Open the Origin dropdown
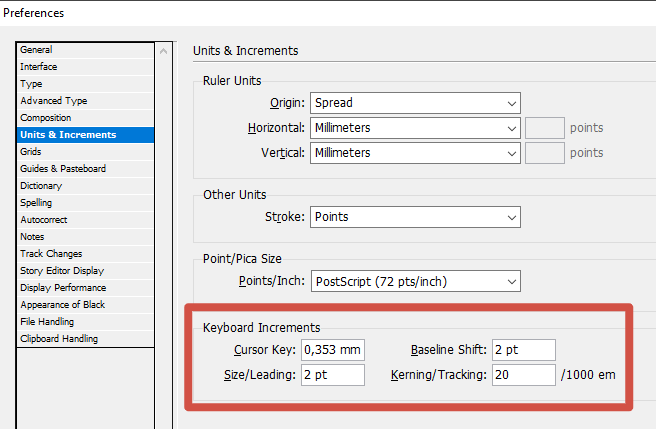The width and height of the screenshot is (656, 429). pyautogui.click(x=415, y=103)
